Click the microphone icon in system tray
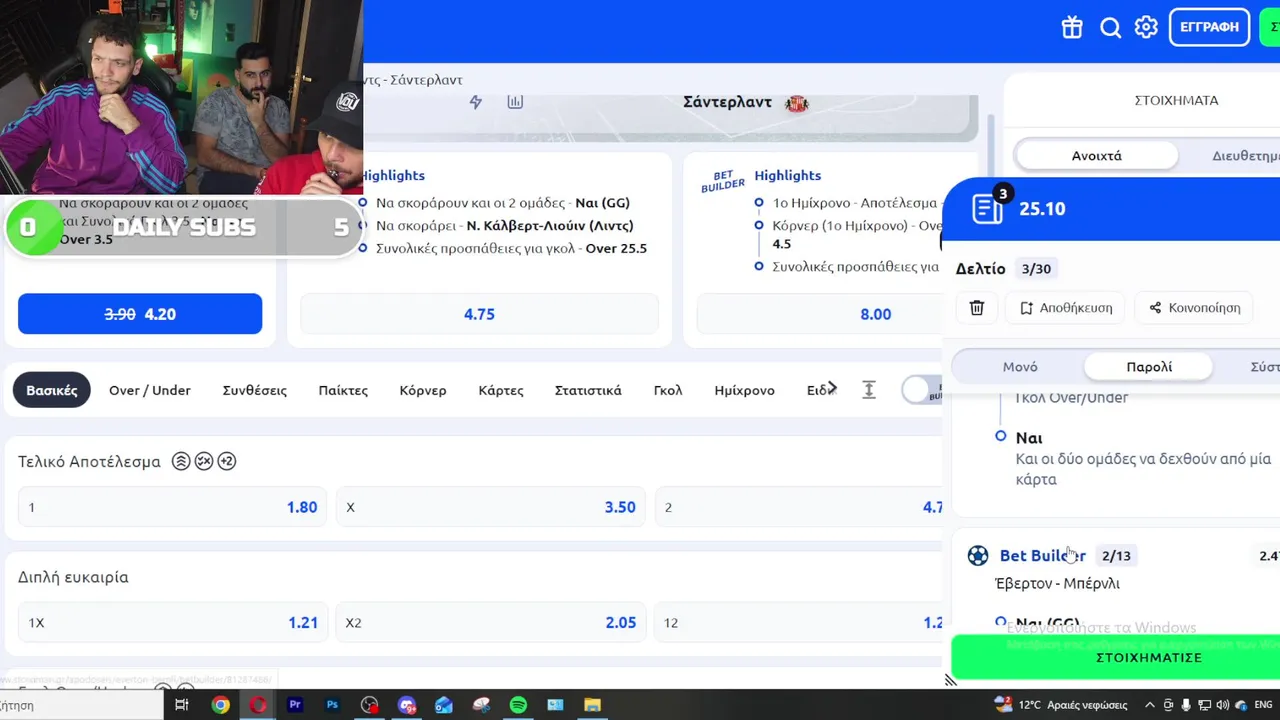 [x=1186, y=705]
